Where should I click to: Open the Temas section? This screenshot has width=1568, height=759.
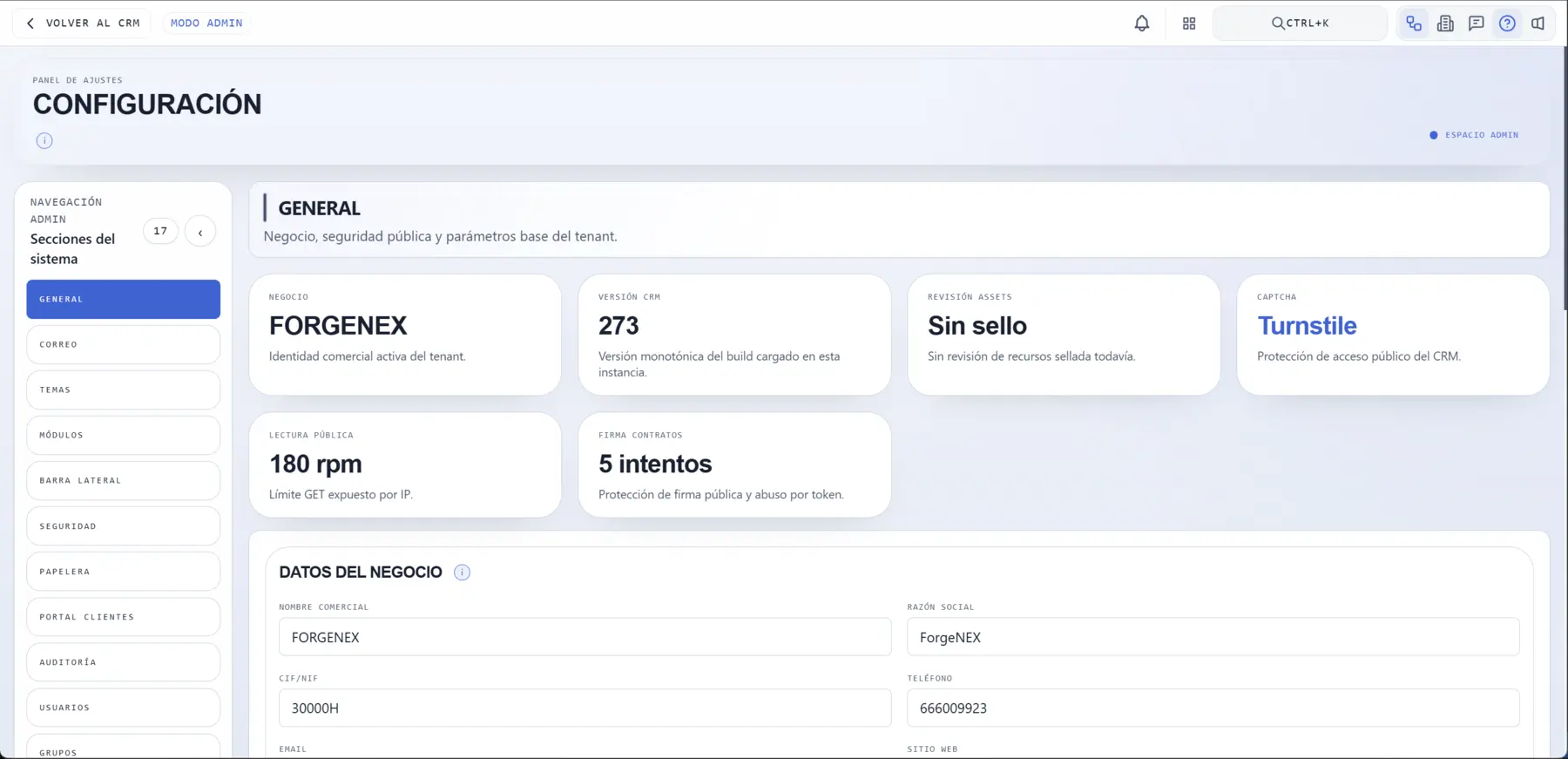point(123,390)
